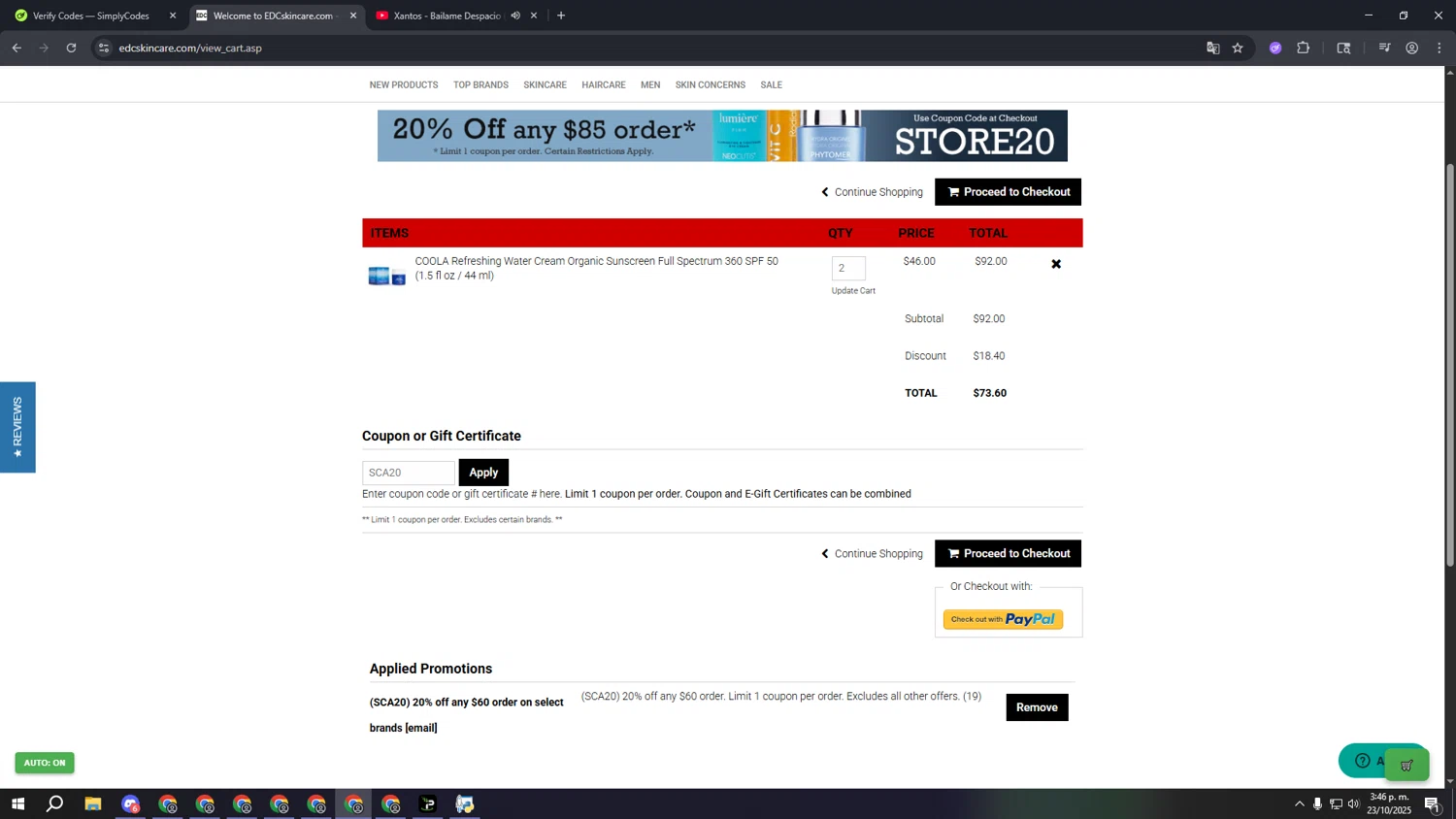Toggle the AUTO: ON button
This screenshot has width=1456, height=819.
point(45,763)
